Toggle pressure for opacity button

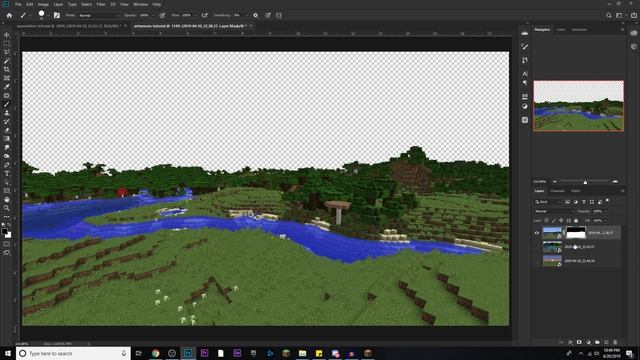(x=162, y=16)
